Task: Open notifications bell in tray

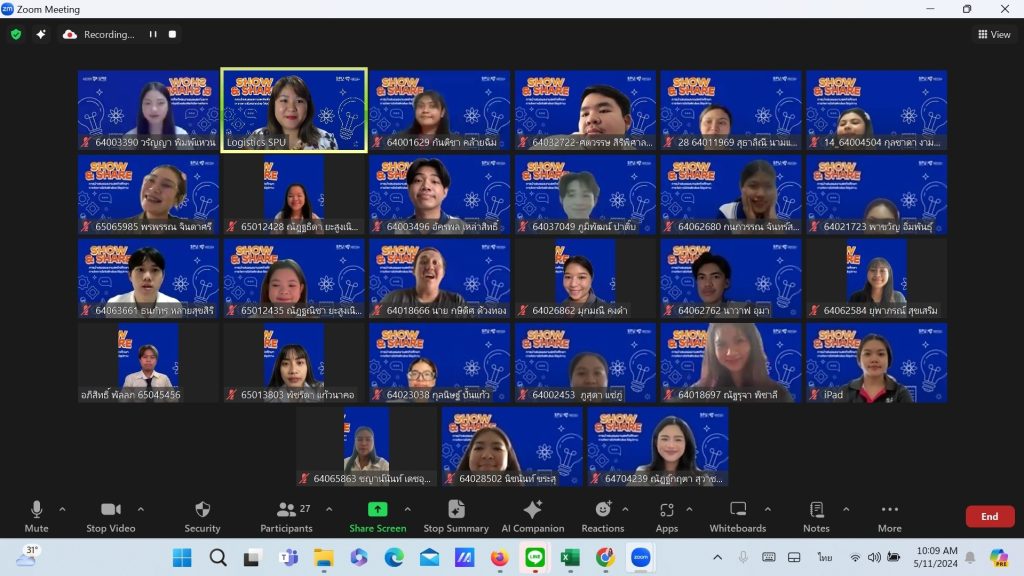Action: 970,557
